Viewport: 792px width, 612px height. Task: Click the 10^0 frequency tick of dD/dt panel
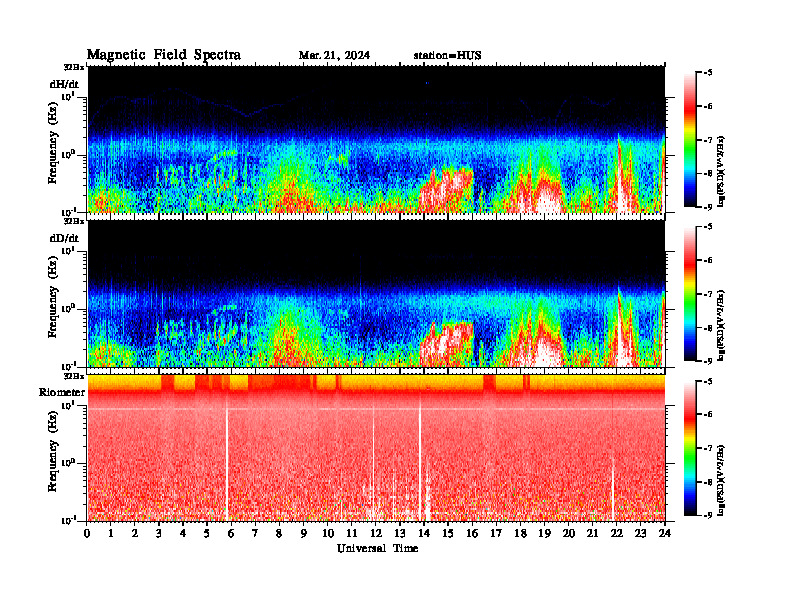67,309
